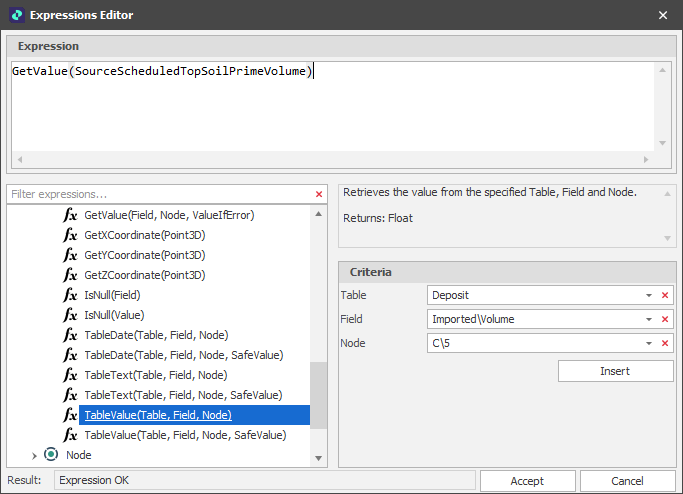Click the fx icon beside GetXCoordinate(Point3D)
The width and height of the screenshot is (683, 494).
(70, 235)
